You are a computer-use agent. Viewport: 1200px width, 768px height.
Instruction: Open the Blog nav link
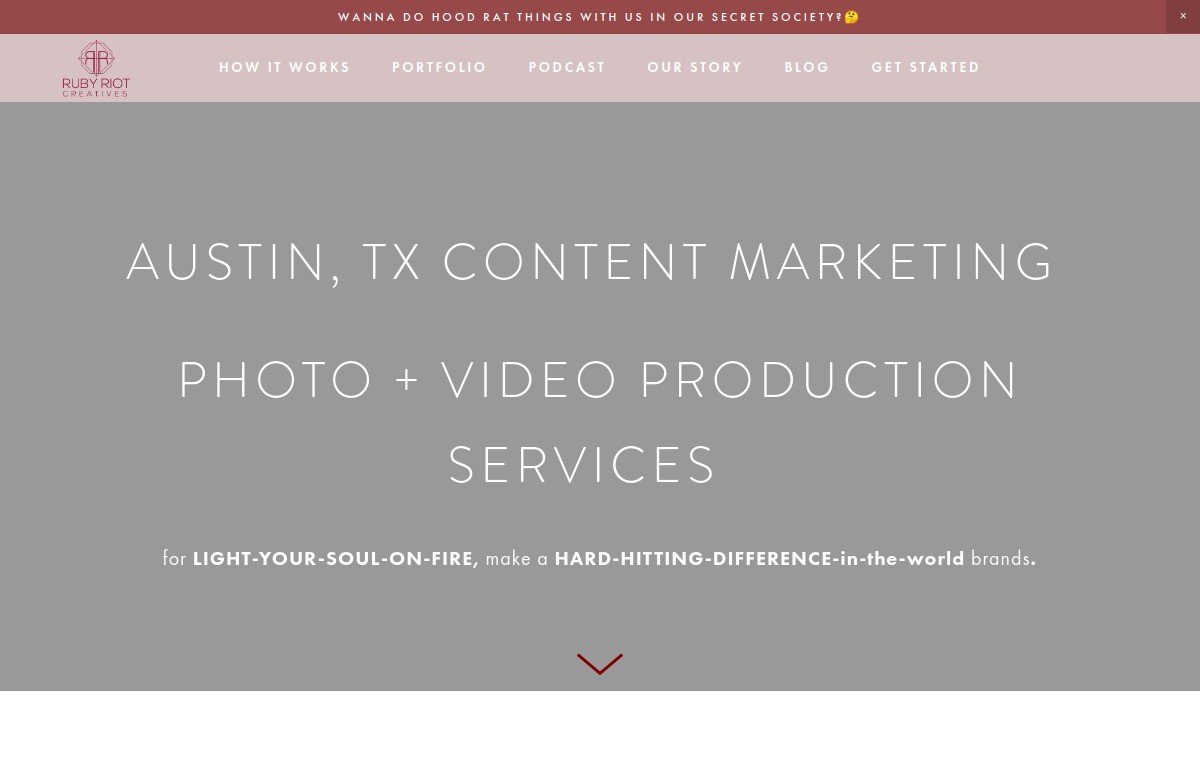807,67
